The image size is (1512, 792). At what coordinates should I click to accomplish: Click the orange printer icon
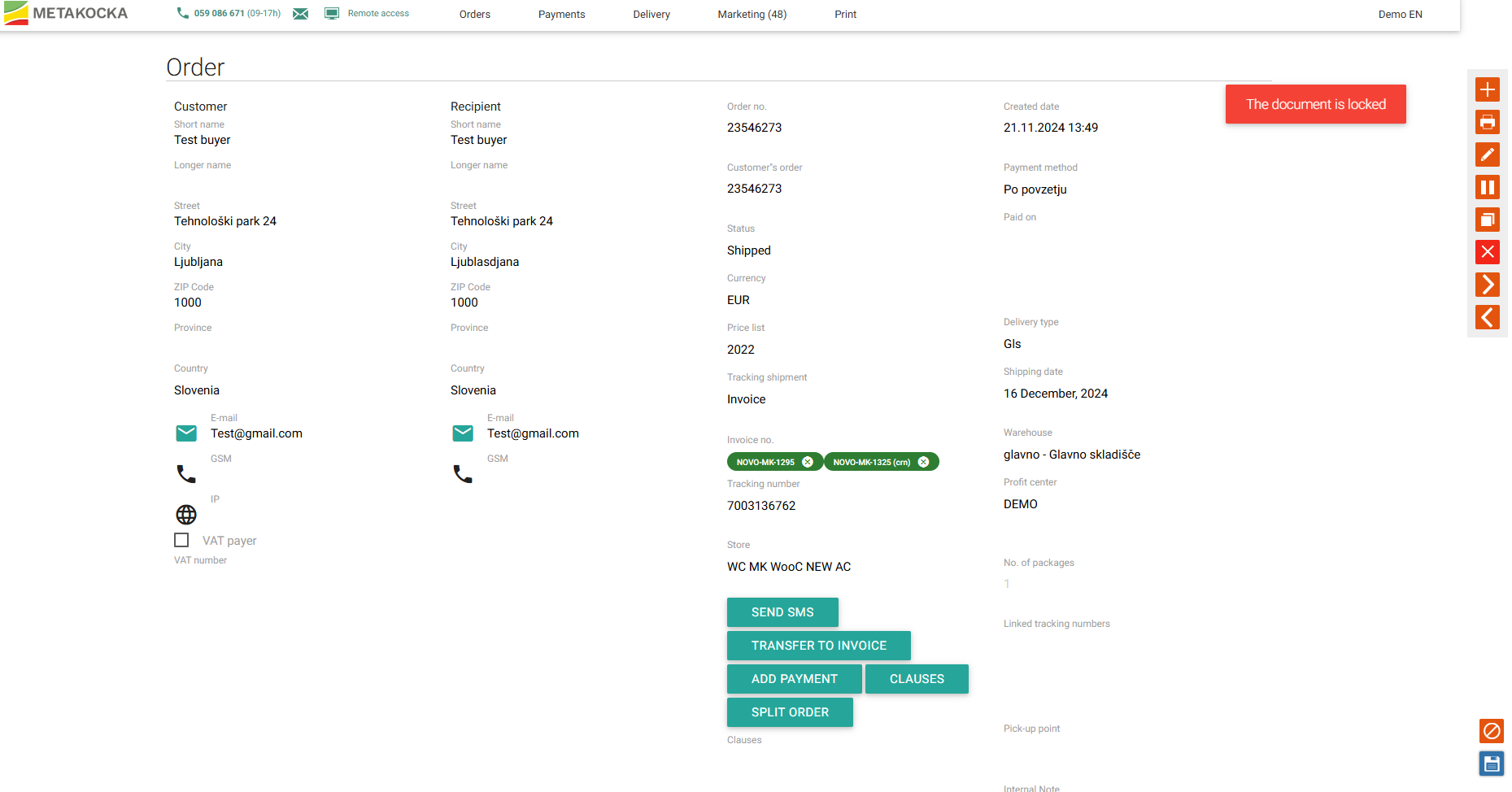(x=1487, y=122)
